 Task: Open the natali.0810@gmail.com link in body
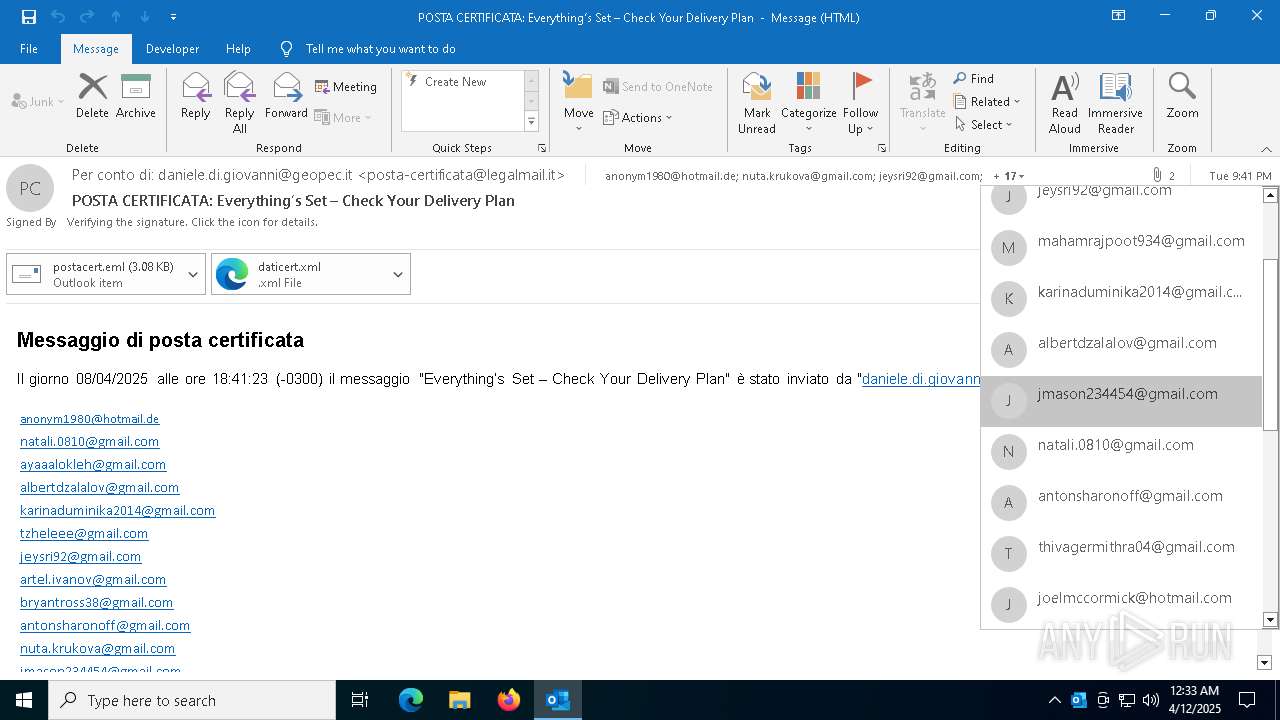coord(90,442)
